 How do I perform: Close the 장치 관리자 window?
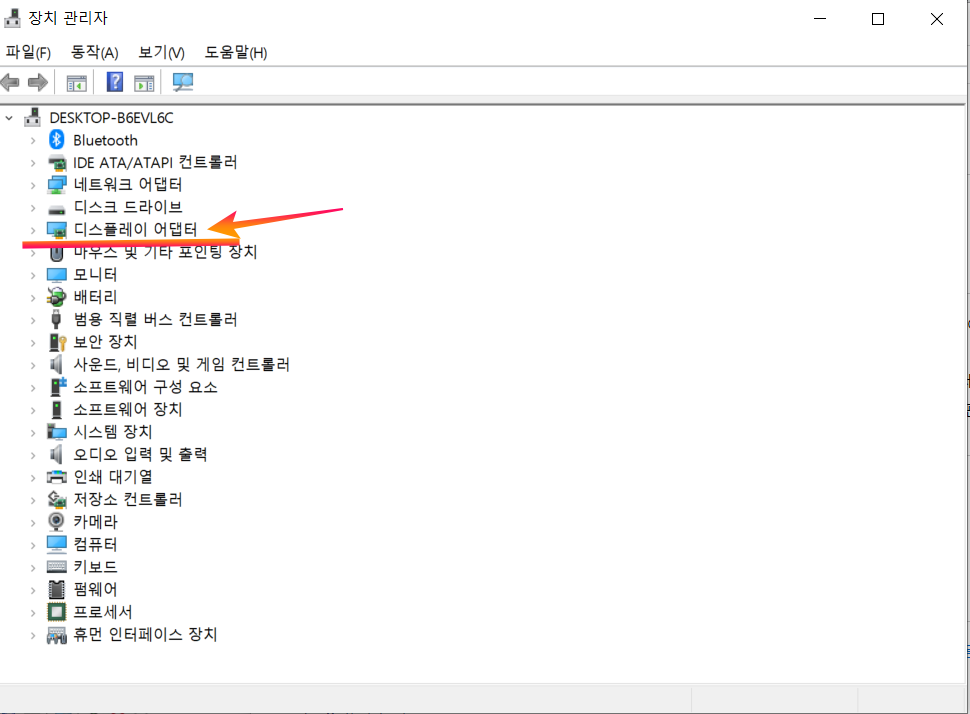tap(937, 19)
